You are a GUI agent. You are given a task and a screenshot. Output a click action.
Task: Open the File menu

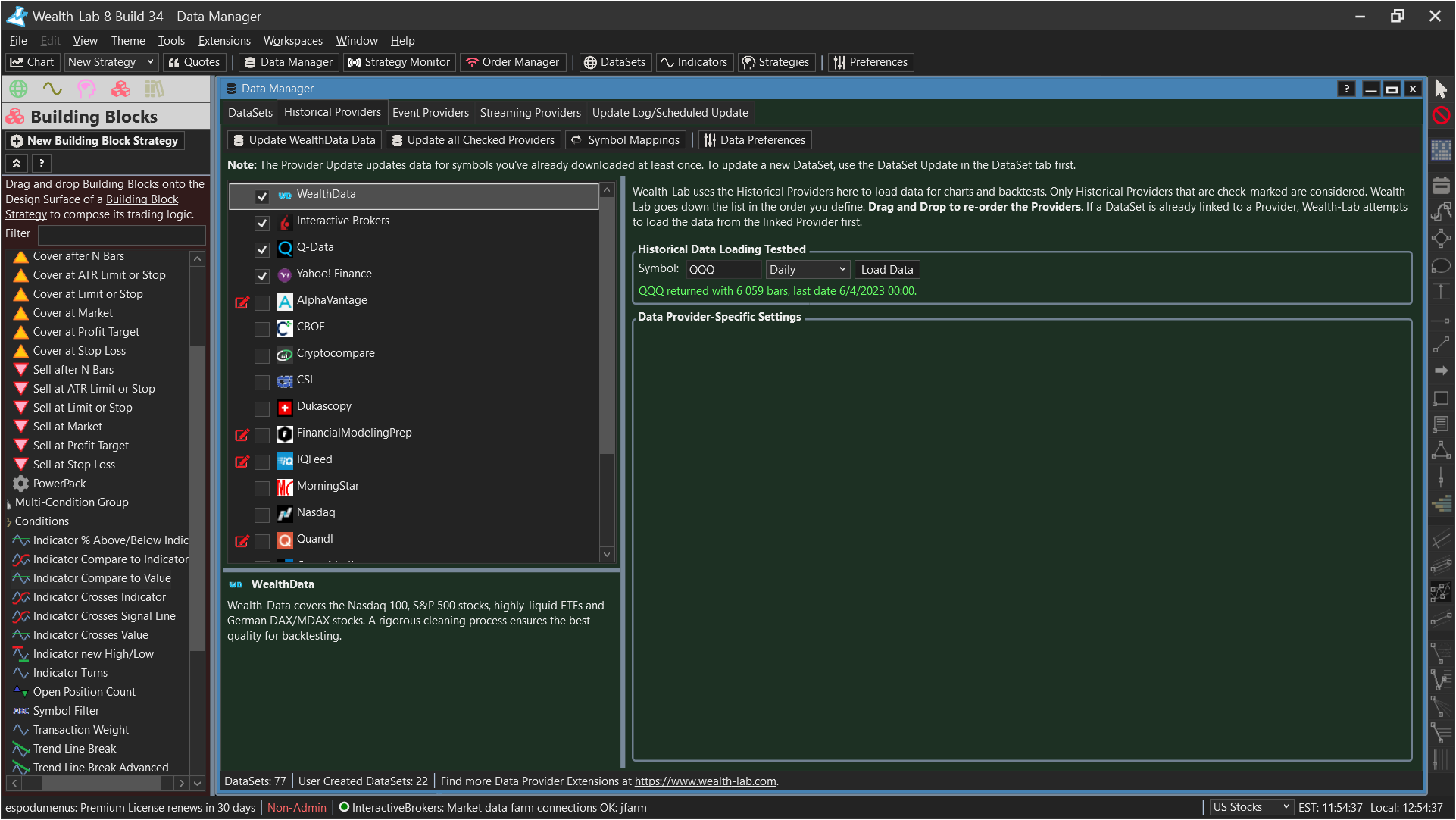pos(18,41)
